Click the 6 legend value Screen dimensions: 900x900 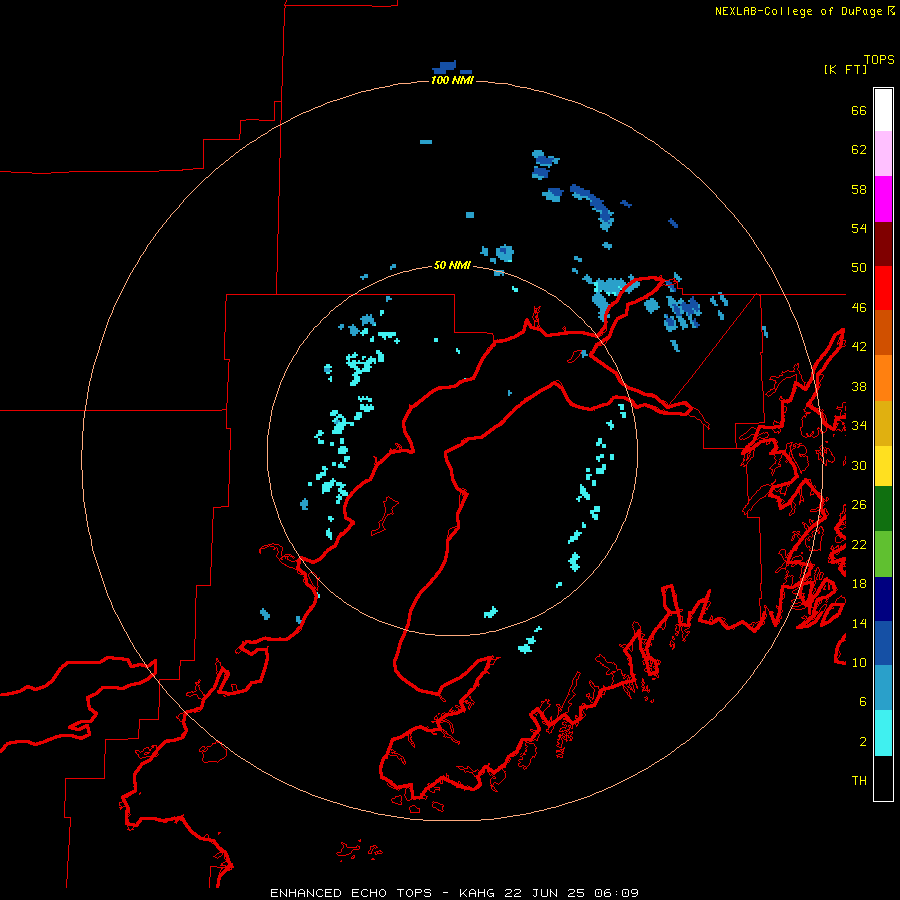click(x=863, y=702)
